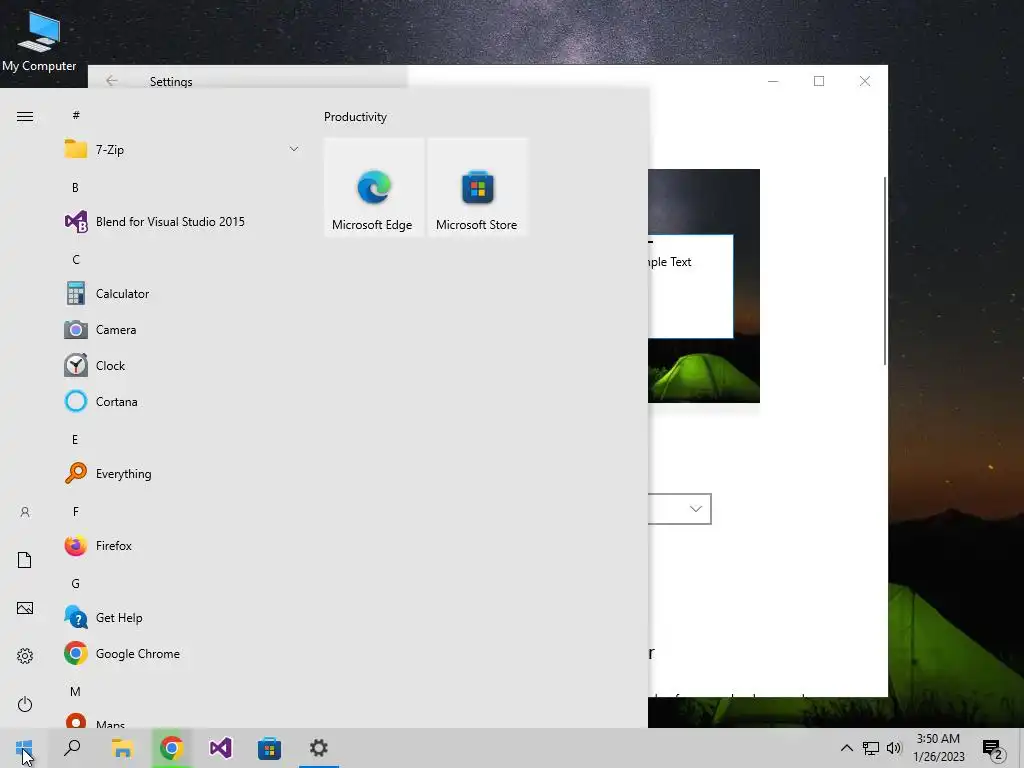
Task: Open the user account icon in Start sidebar
Action: click(x=25, y=512)
